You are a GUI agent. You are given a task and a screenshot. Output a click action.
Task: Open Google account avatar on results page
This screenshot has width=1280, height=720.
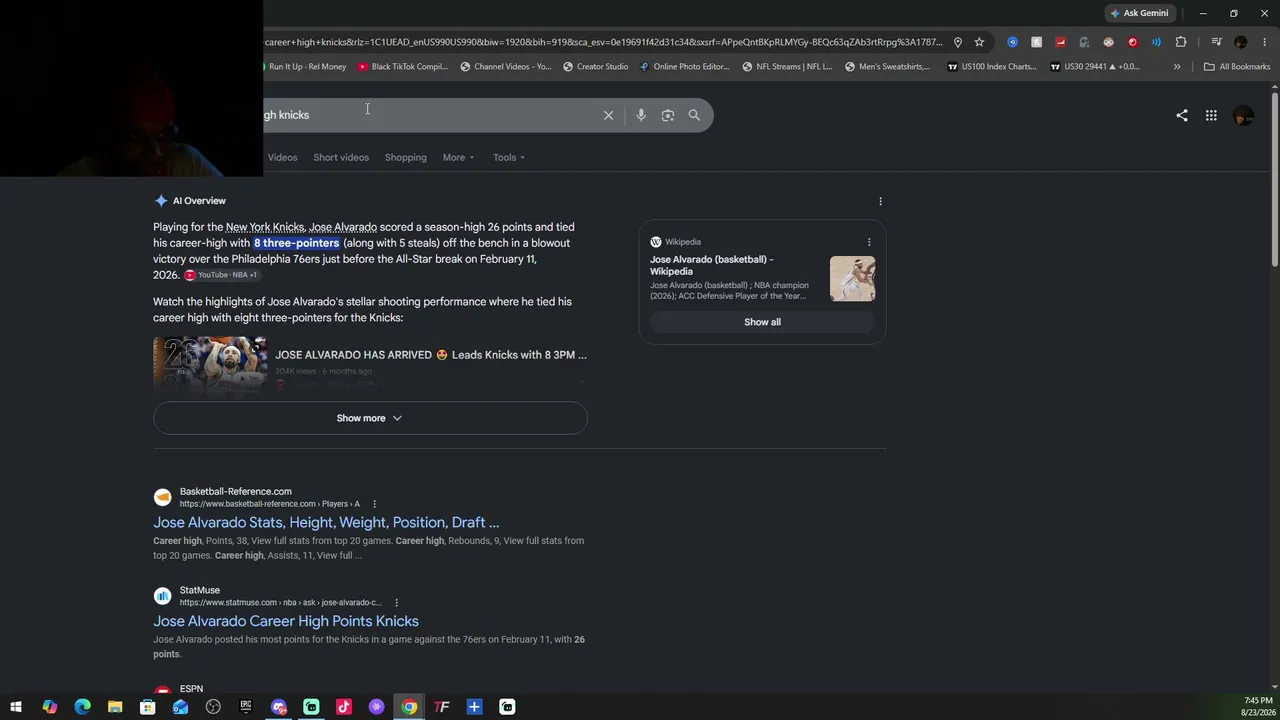pos(1243,116)
